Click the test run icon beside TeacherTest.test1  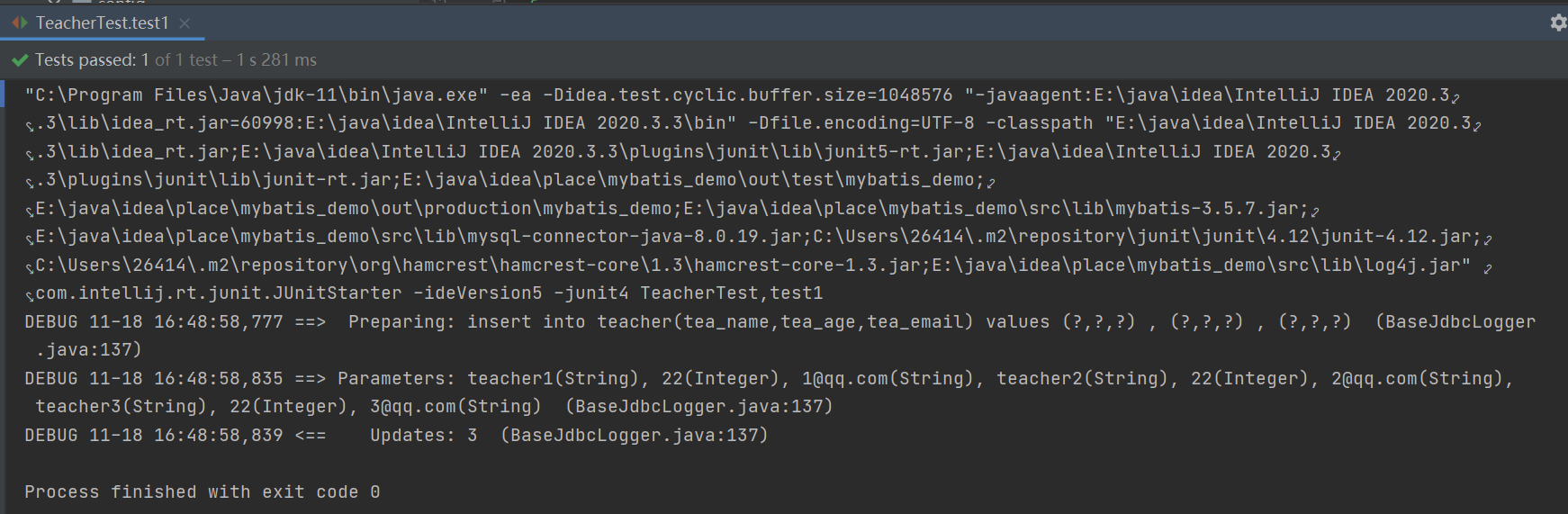[20, 23]
